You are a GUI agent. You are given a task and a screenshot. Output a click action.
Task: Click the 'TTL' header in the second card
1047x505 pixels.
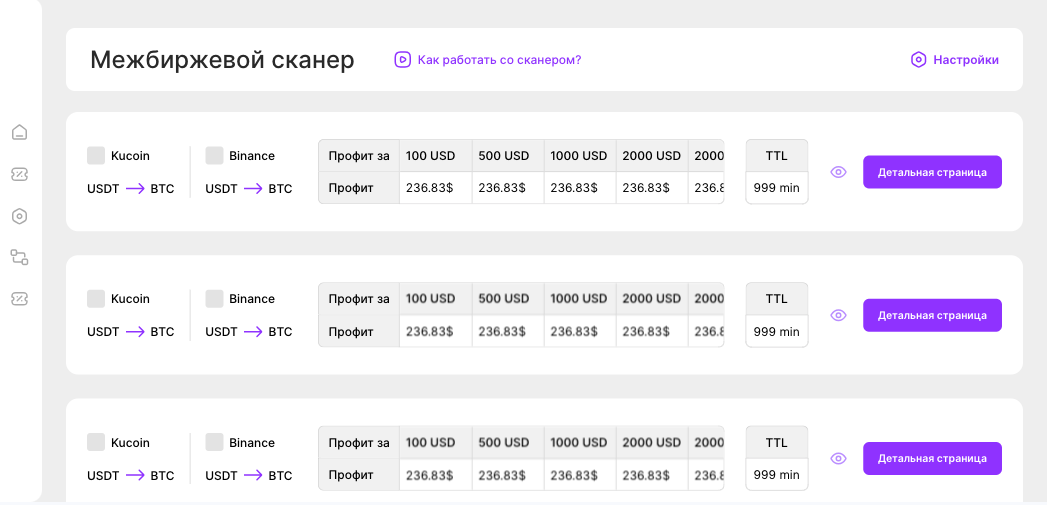777,299
